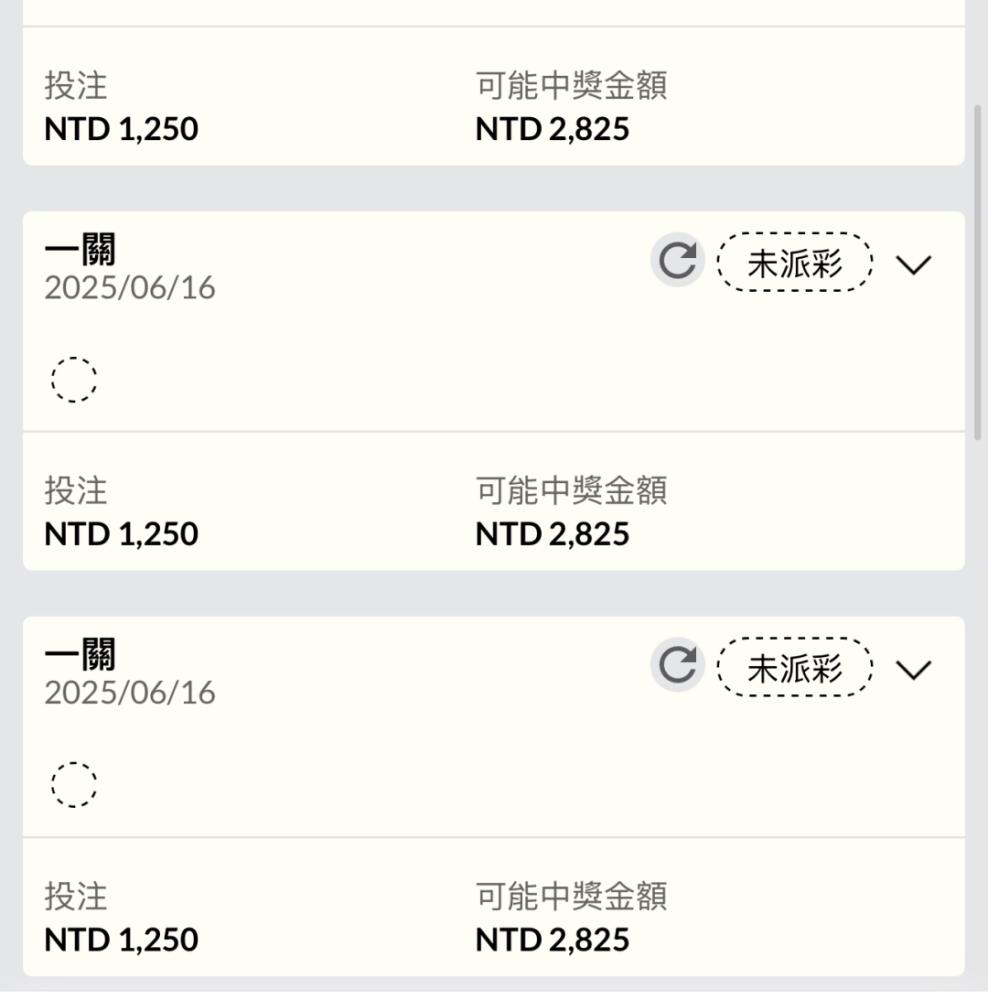Screen dimensions: 988x1000
Task: Click the 2025/06/16 date in the middle card
Action: pyautogui.click(x=129, y=288)
